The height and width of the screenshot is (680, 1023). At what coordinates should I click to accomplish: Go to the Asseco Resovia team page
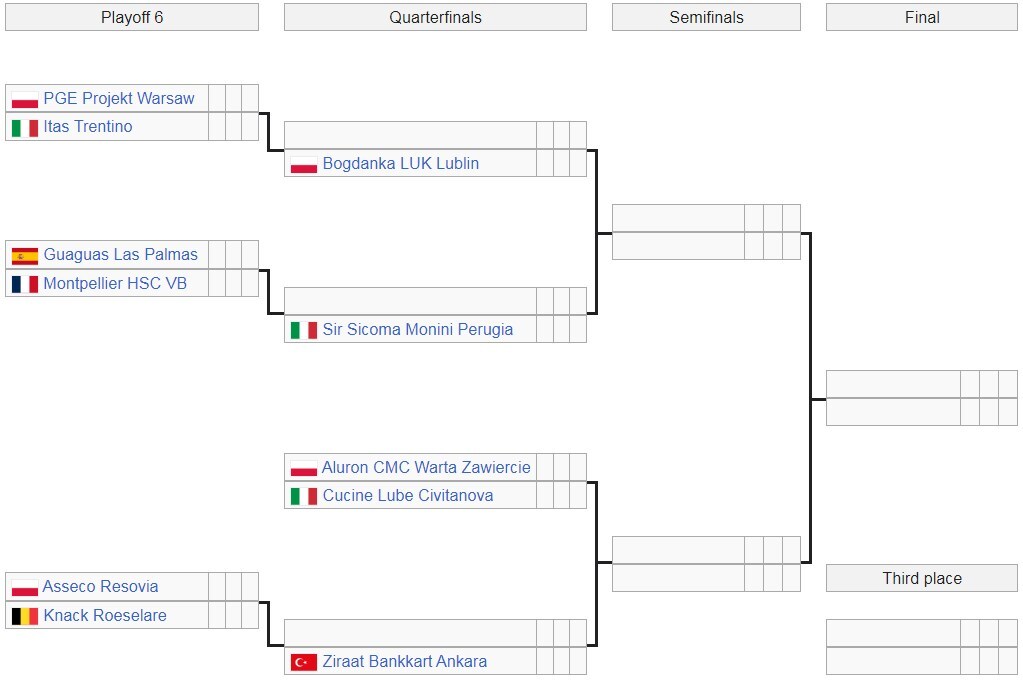(x=101, y=587)
